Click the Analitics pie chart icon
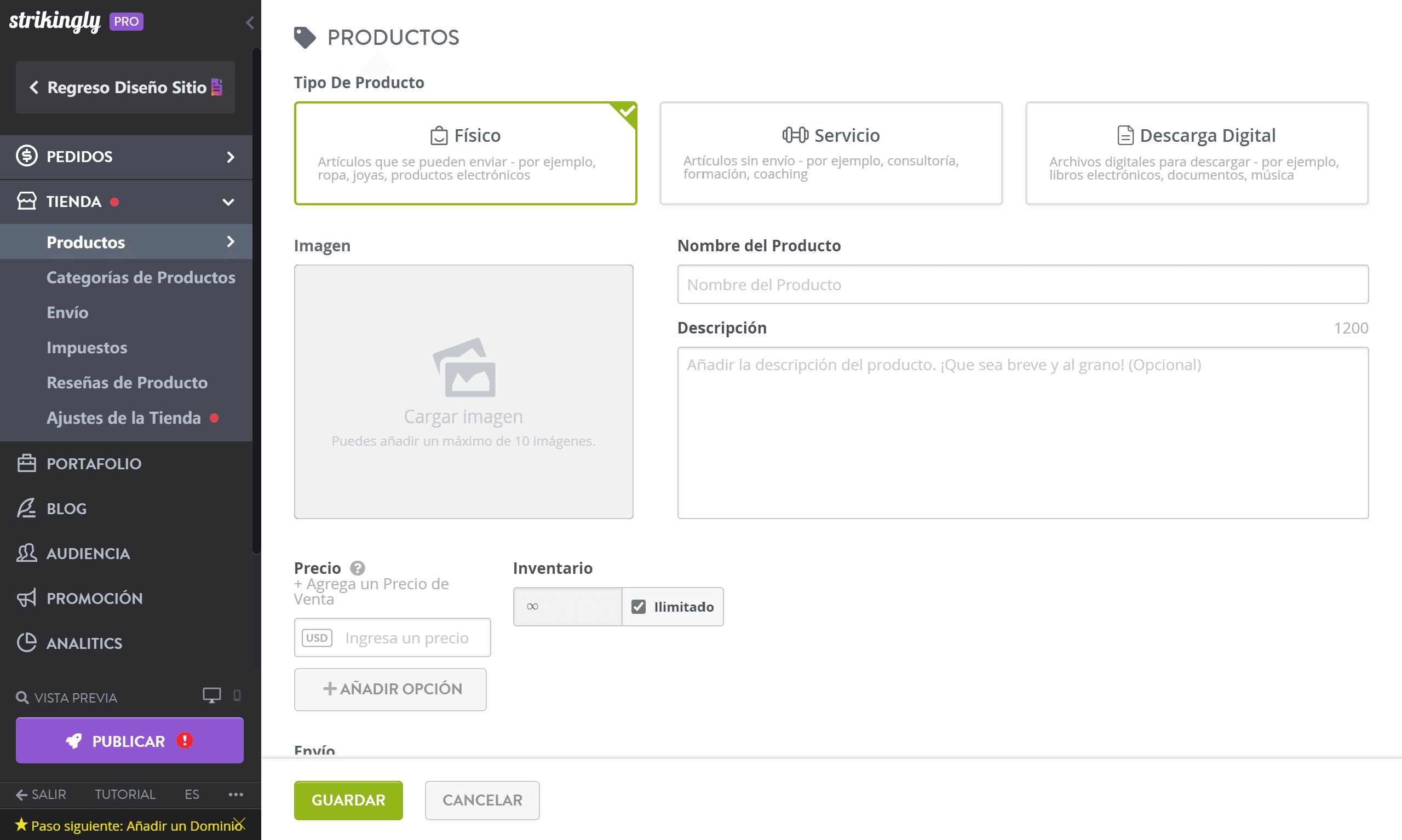 27,642
